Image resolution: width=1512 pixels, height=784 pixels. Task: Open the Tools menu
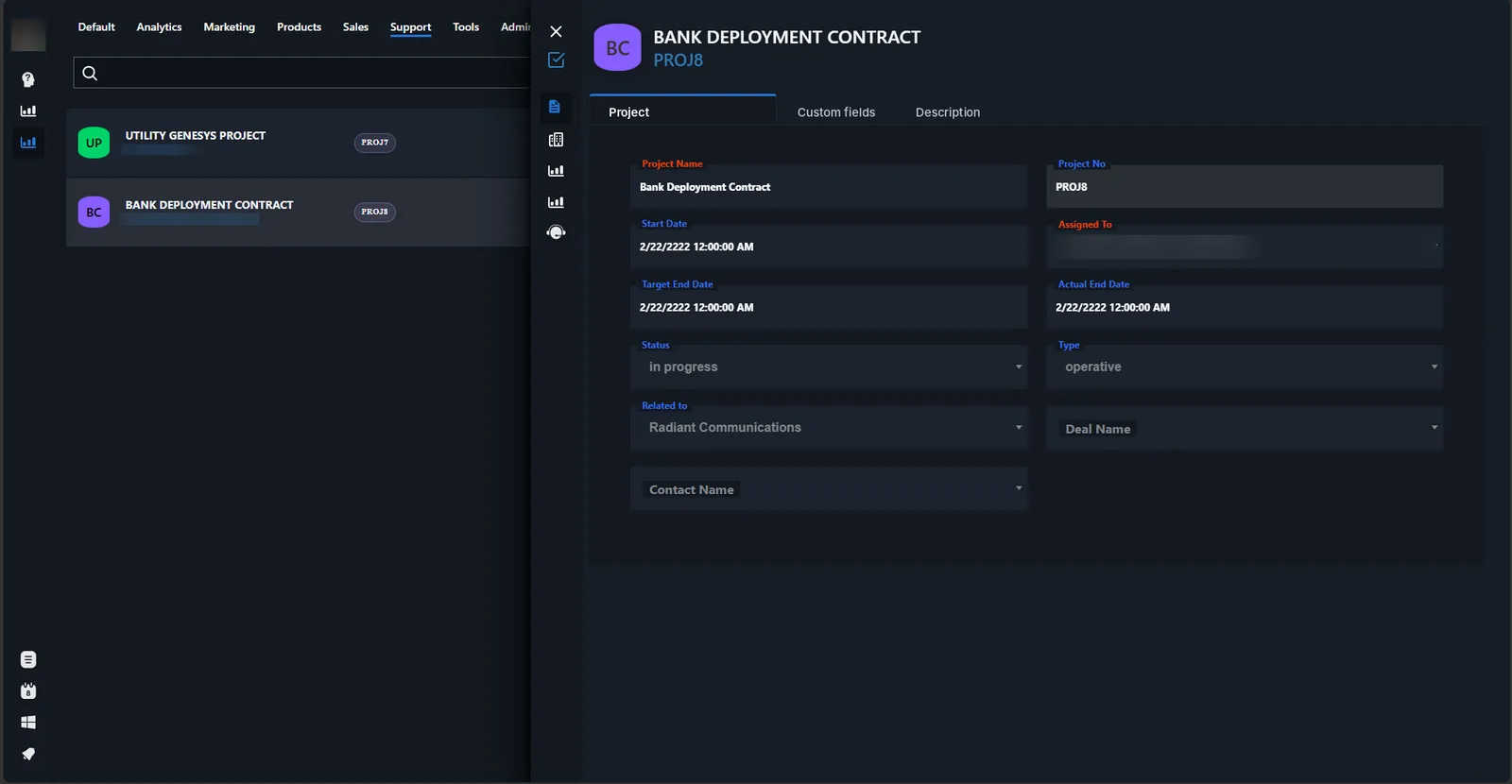pyautogui.click(x=466, y=27)
